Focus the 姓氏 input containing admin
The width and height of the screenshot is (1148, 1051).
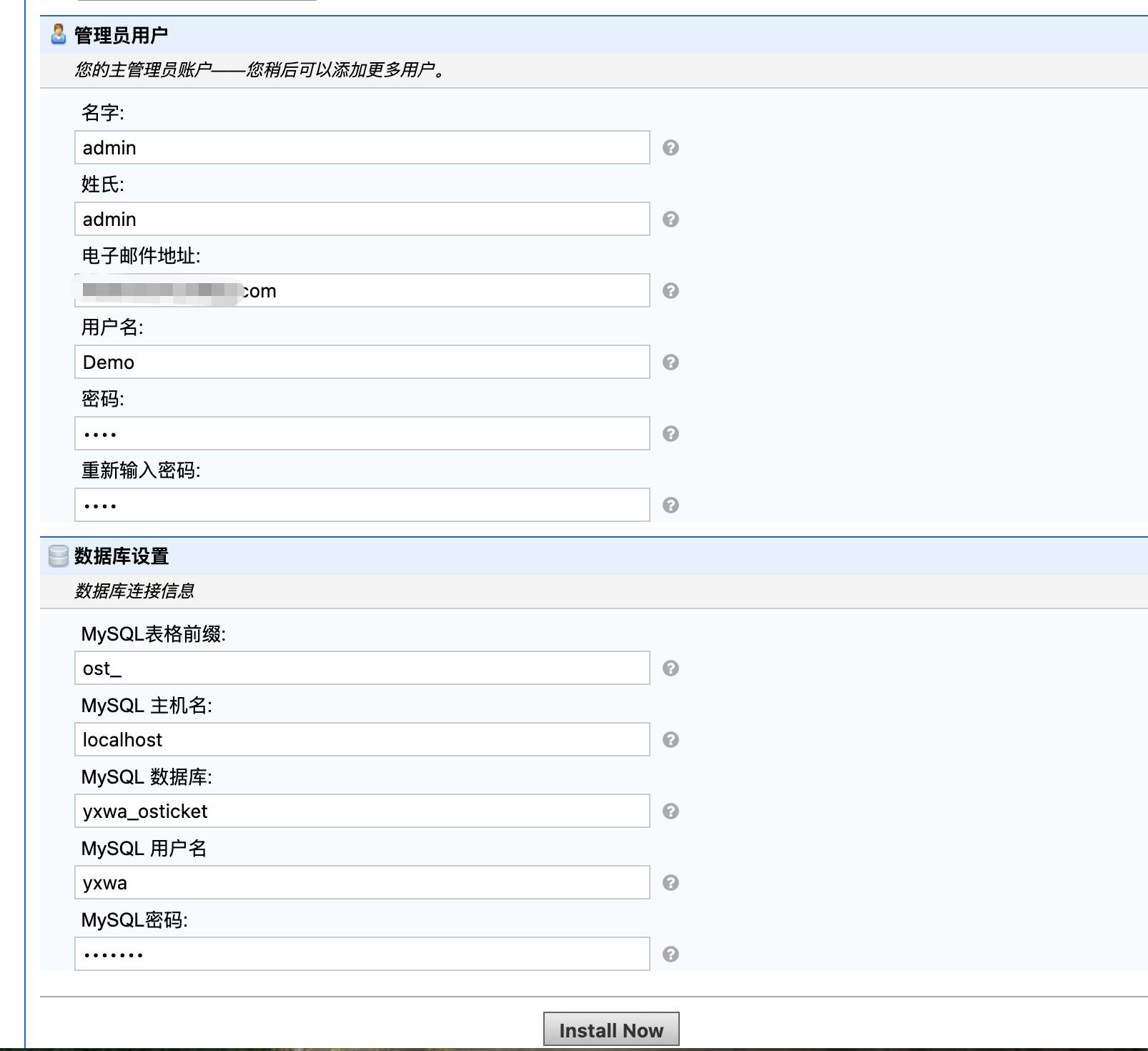(362, 219)
